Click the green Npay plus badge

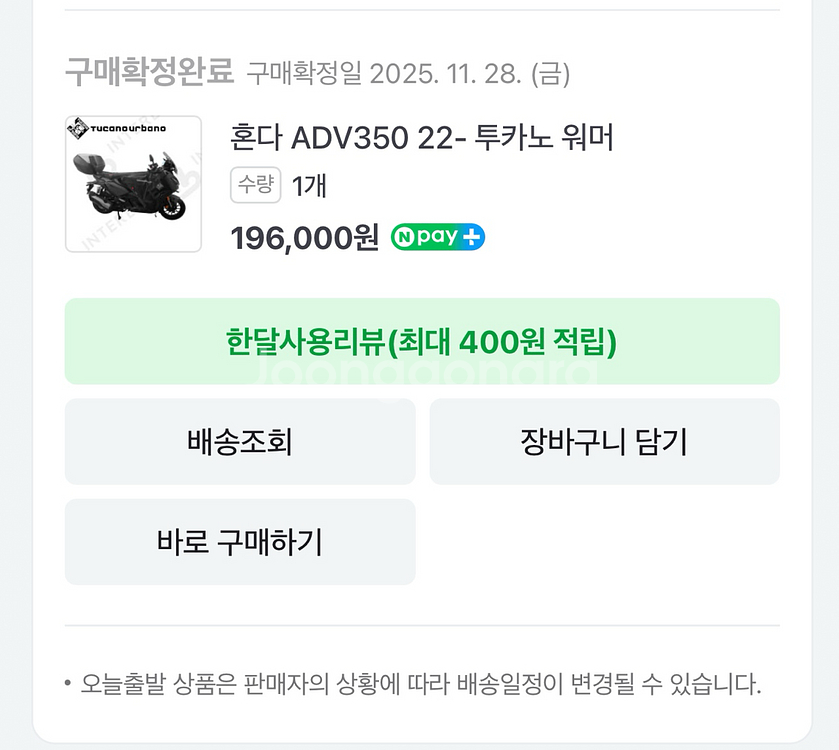point(438,237)
